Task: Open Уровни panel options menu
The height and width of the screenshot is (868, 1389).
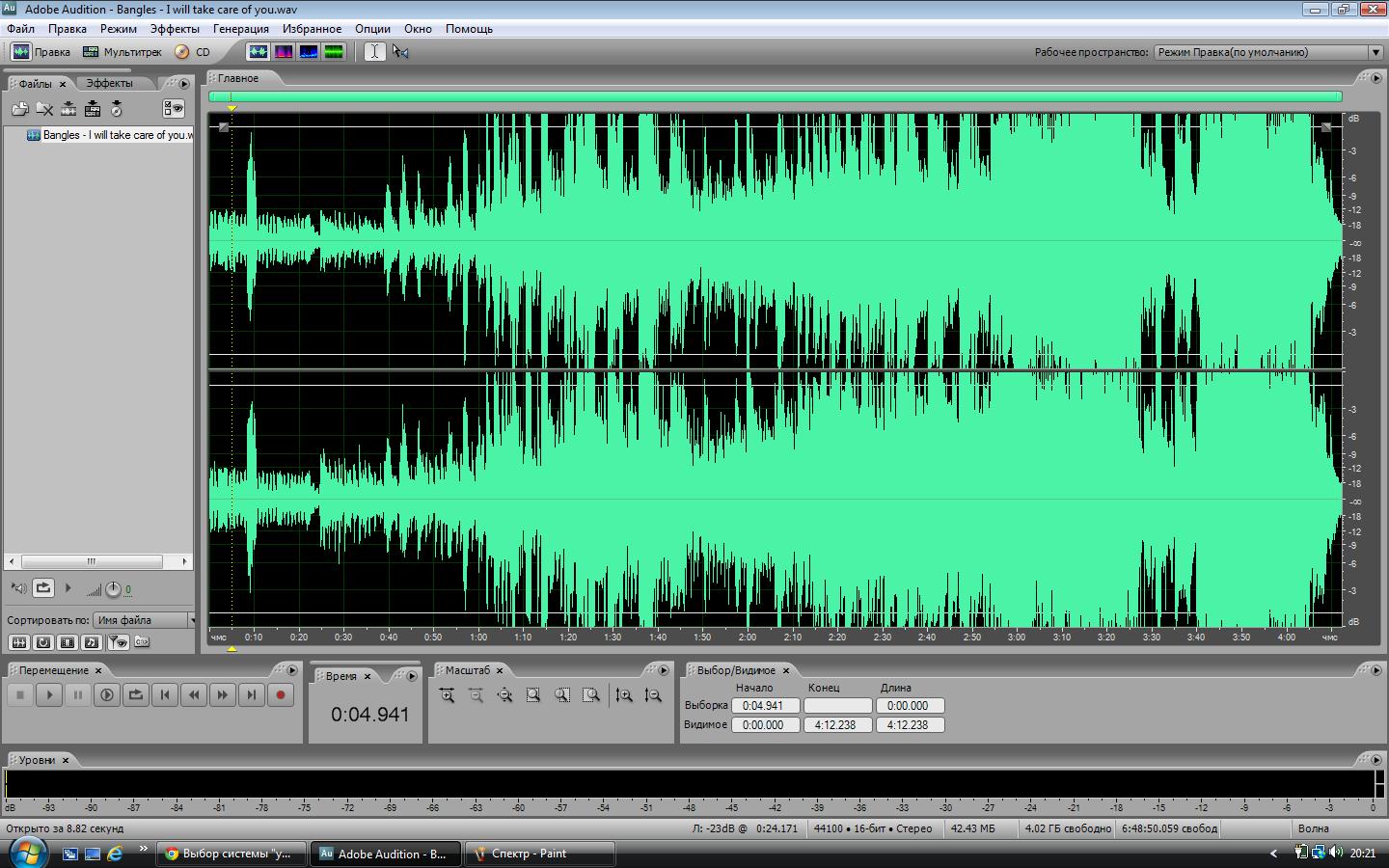Action: tap(1376, 760)
